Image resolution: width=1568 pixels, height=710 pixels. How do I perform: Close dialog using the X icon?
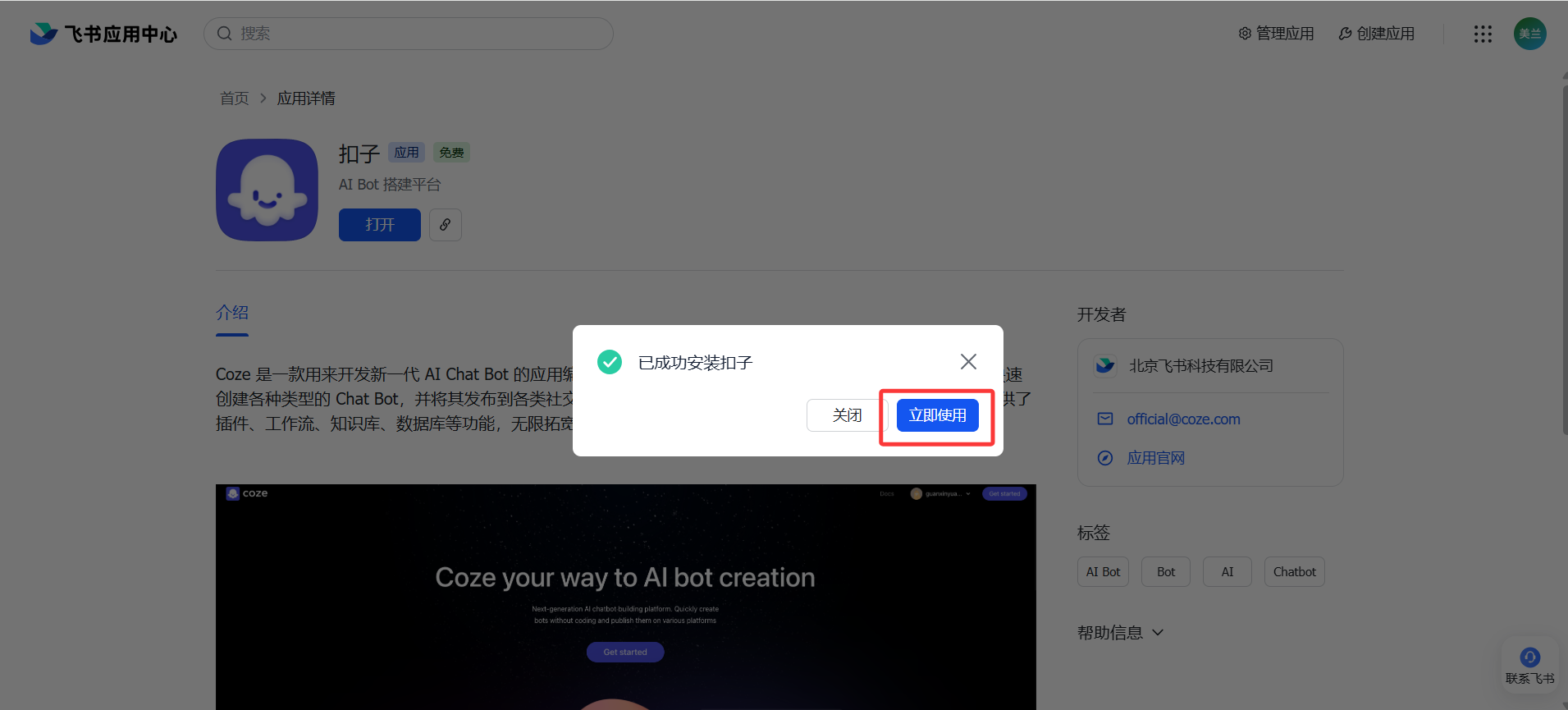pyautogui.click(x=968, y=362)
